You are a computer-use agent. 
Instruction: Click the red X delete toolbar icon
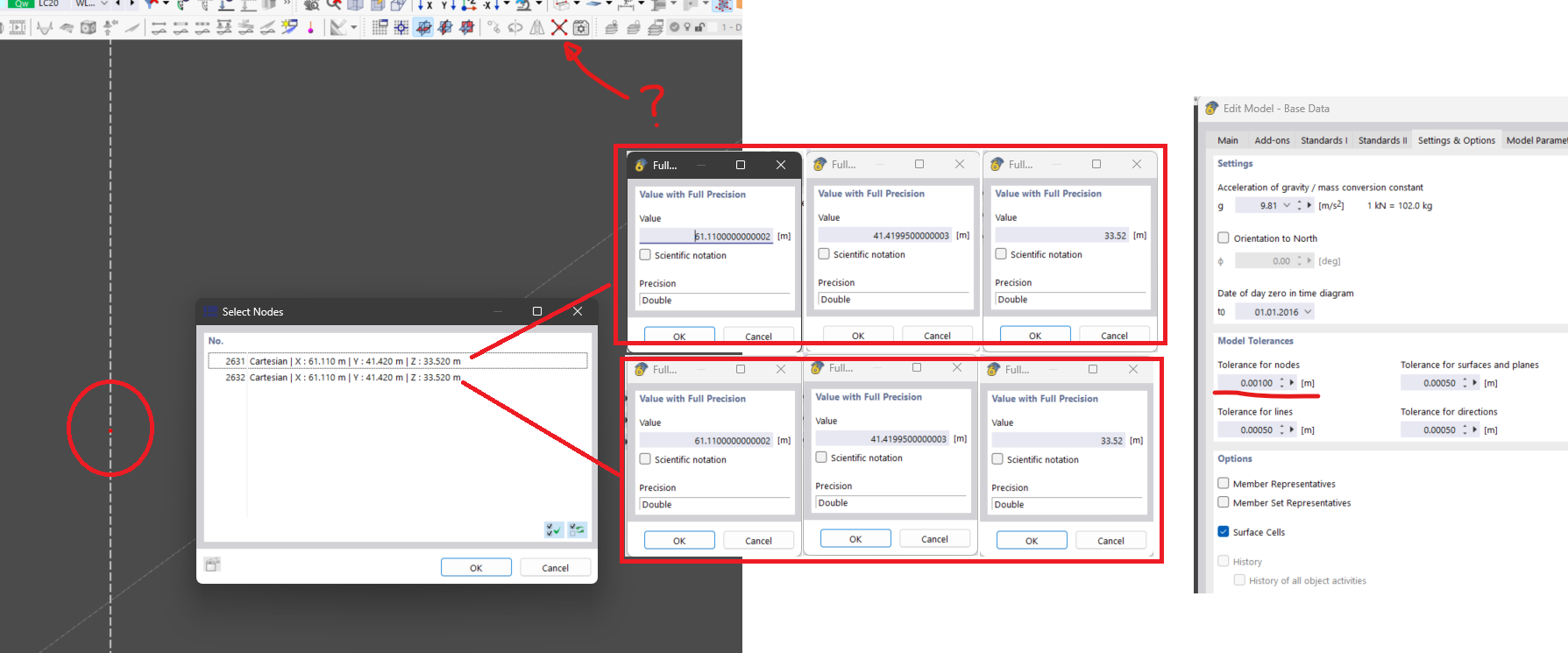click(x=558, y=28)
